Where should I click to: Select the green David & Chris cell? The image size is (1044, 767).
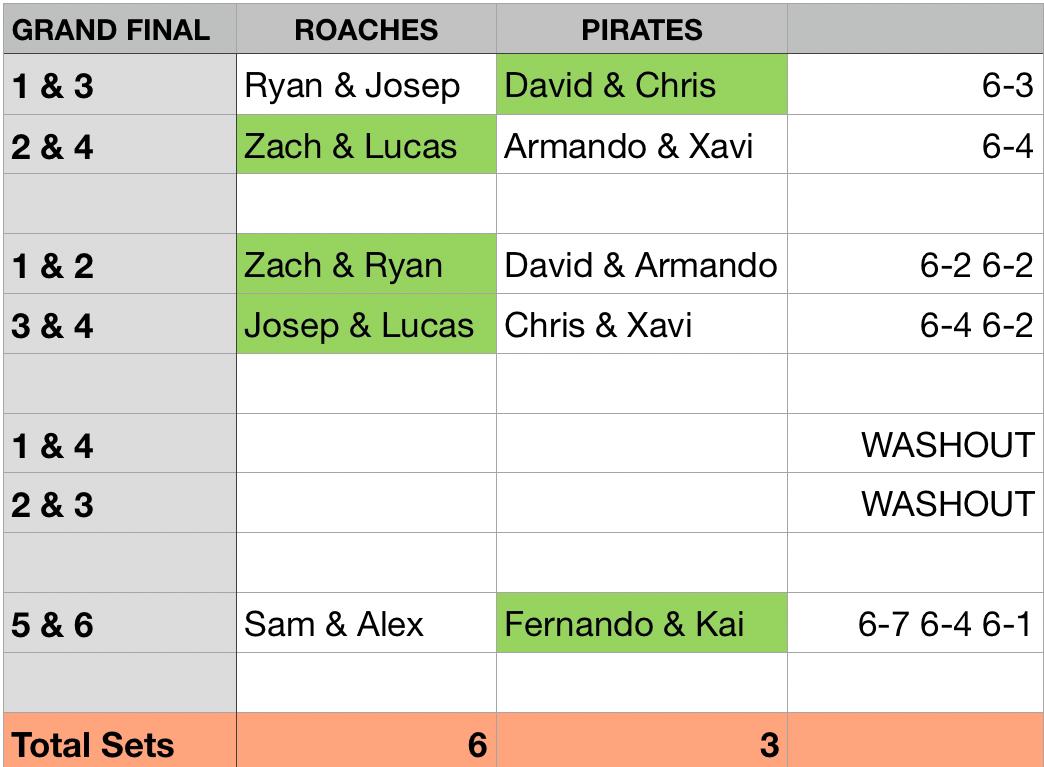641,86
